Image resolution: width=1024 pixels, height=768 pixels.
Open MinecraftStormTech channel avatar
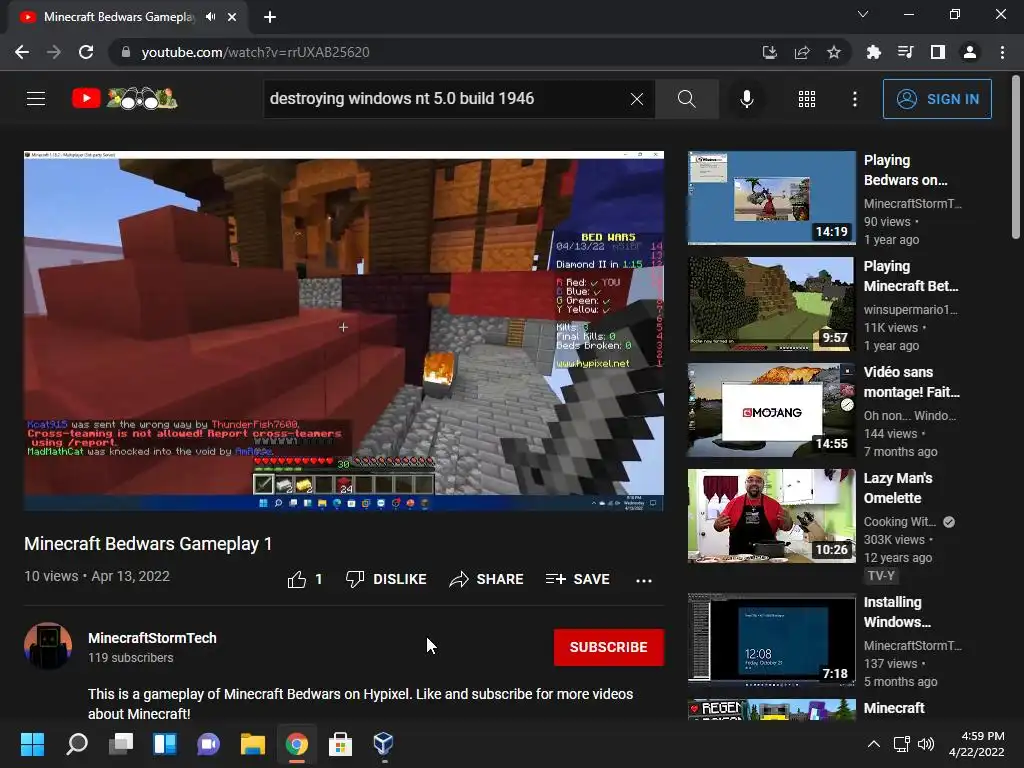tap(48, 646)
